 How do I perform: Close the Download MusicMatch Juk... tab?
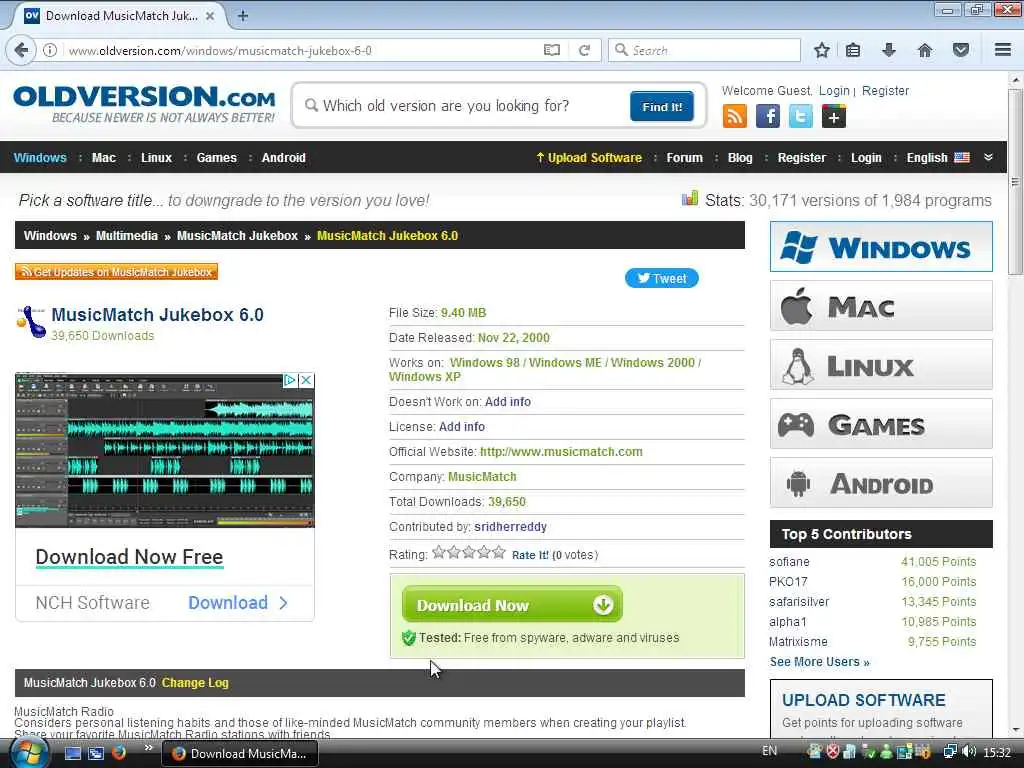[210, 16]
